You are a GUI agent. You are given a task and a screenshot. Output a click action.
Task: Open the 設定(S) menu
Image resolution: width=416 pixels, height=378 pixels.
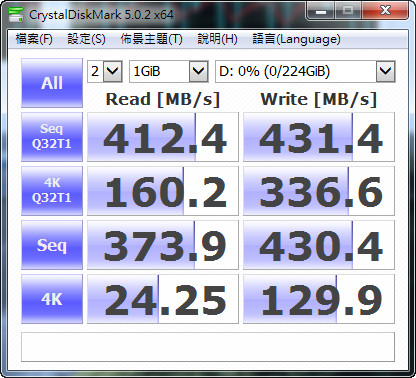pos(86,39)
